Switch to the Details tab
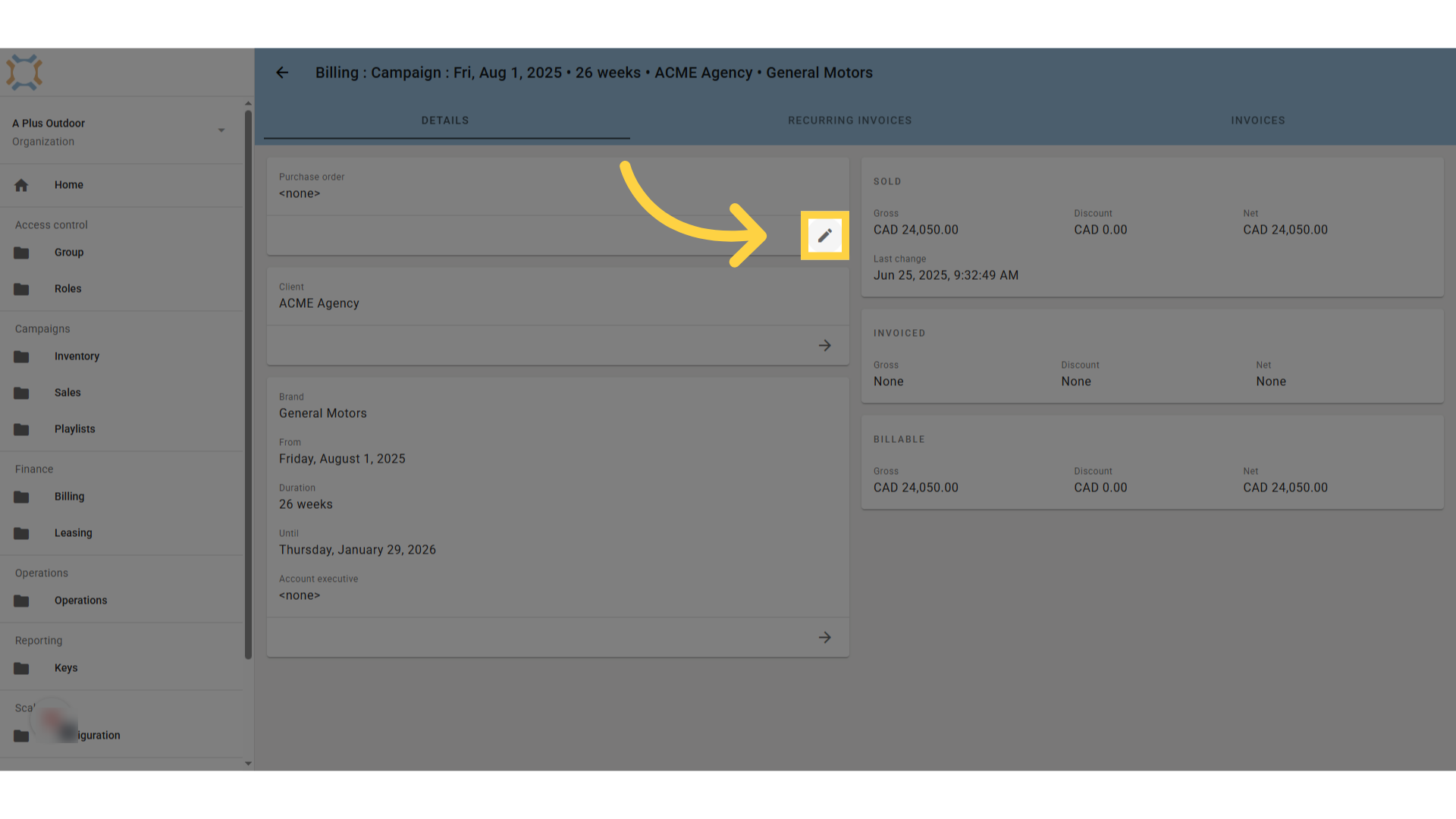Screen dimensions: 1456x819 click(x=446, y=121)
